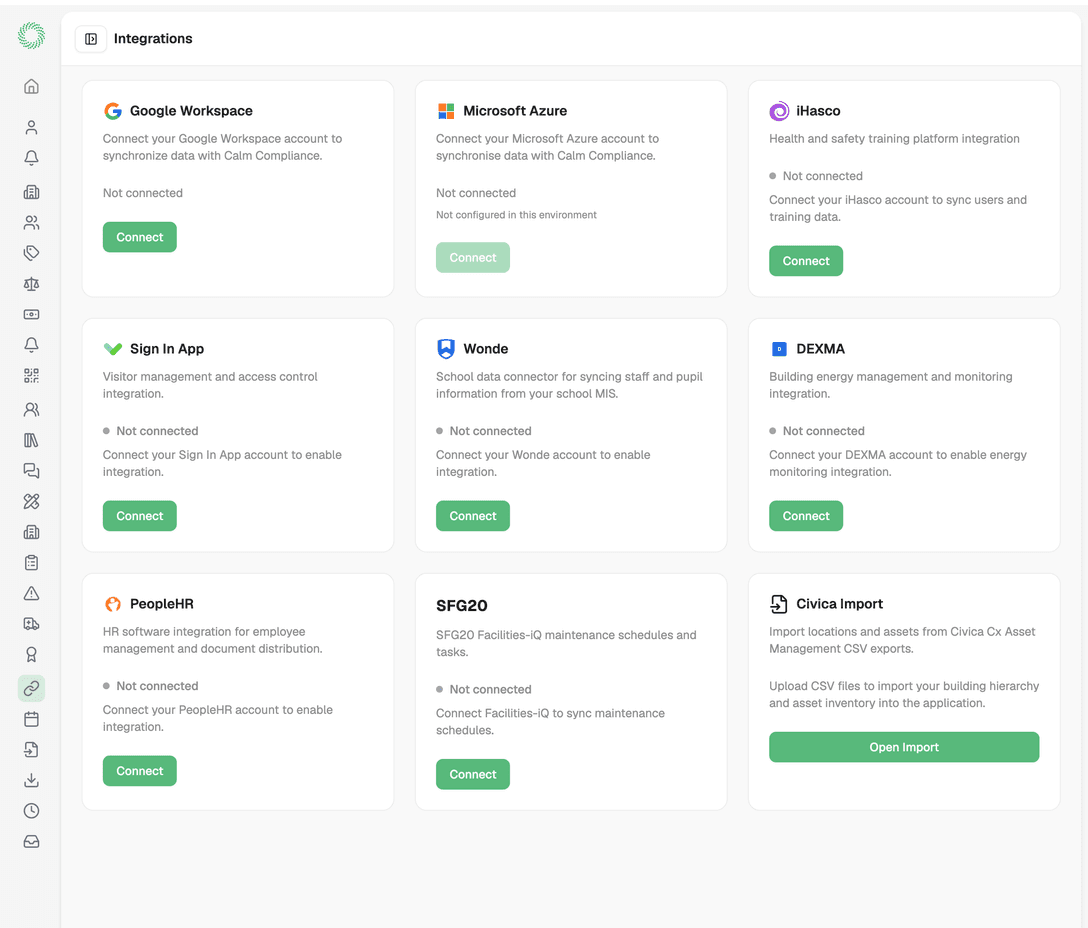The height and width of the screenshot is (928, 1088).
Task: Click the purple iHasco logo
Action: click(779, 111)
